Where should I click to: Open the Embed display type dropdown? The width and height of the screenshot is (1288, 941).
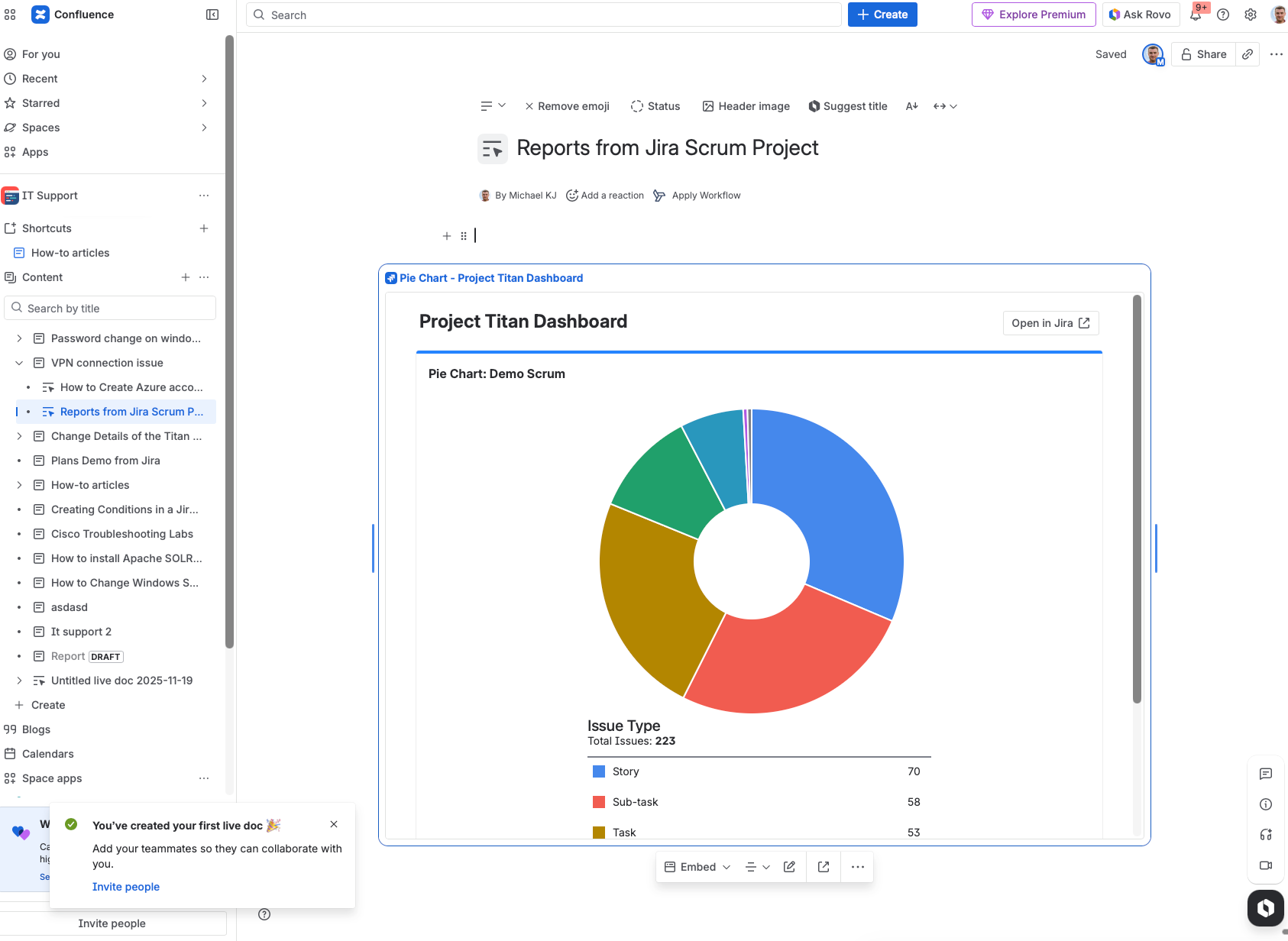click(x=698, y=867)
